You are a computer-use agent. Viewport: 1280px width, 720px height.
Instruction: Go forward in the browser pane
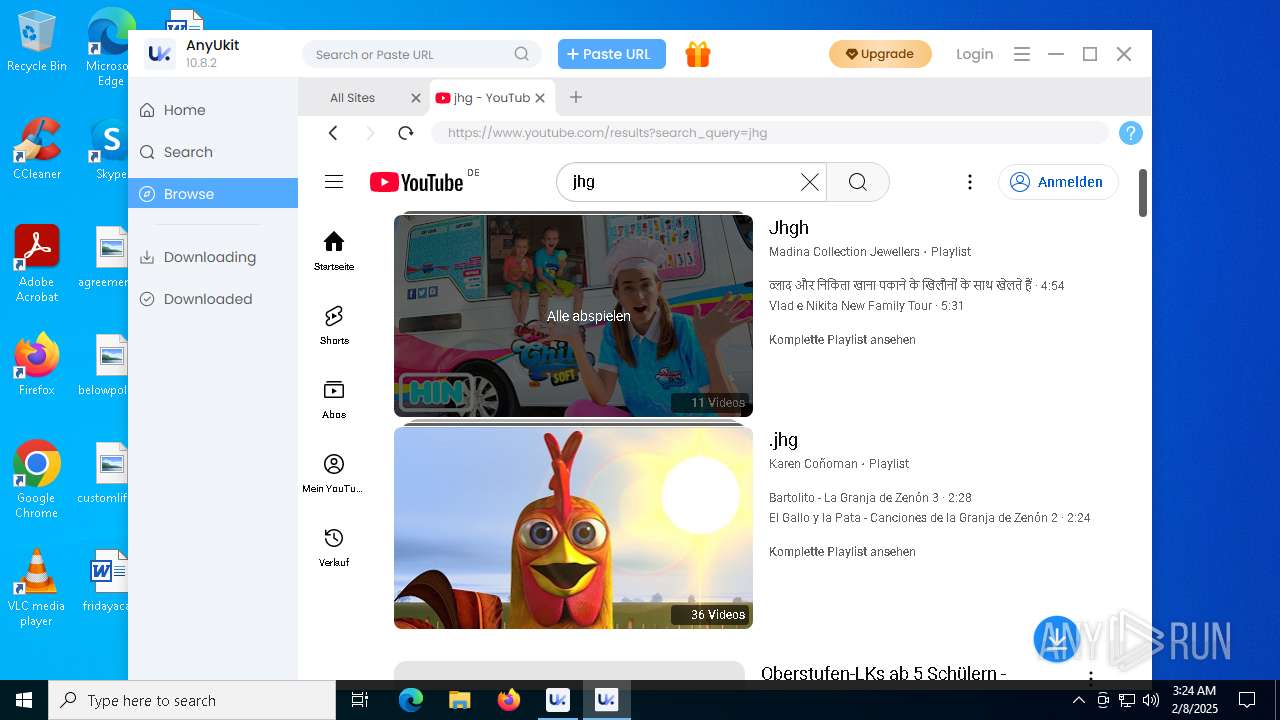point(370,133)
